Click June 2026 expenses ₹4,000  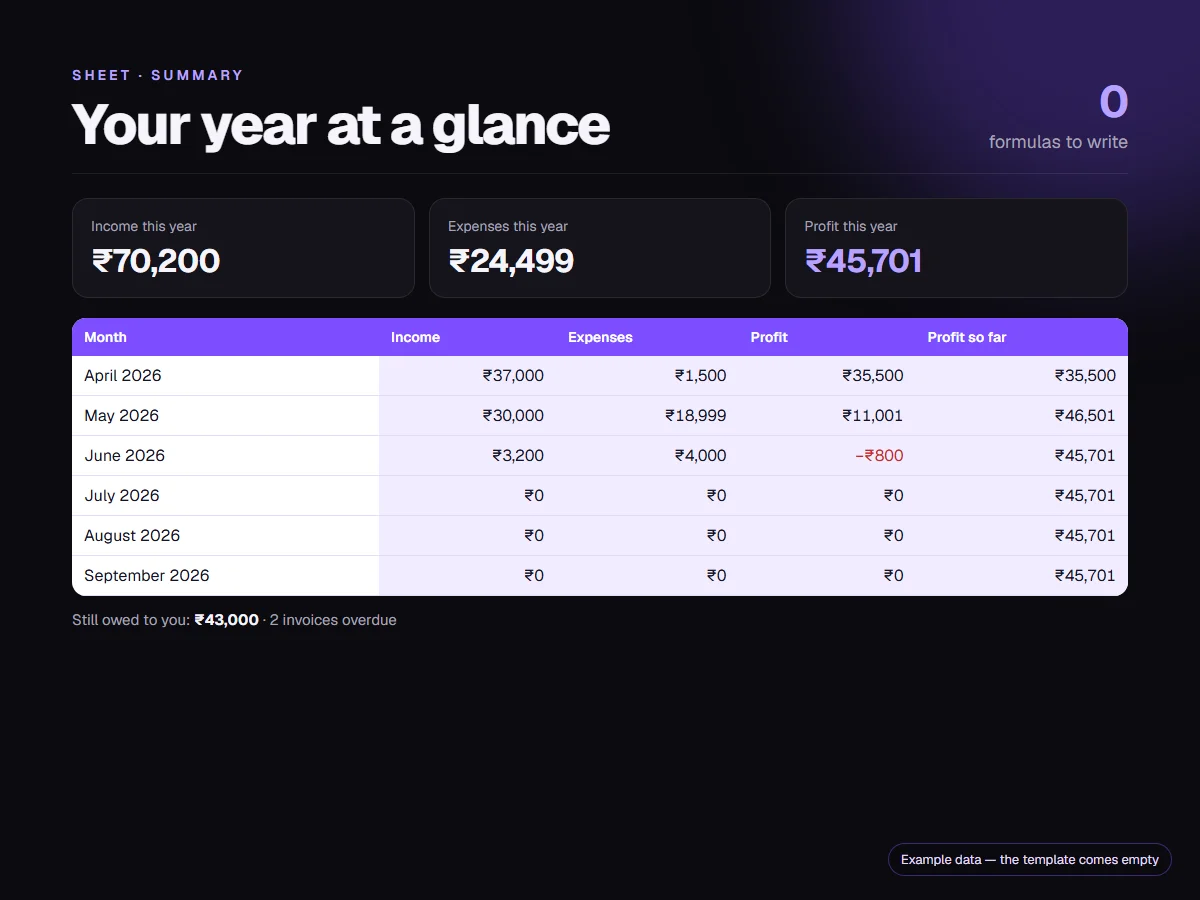tap(700, 456)
